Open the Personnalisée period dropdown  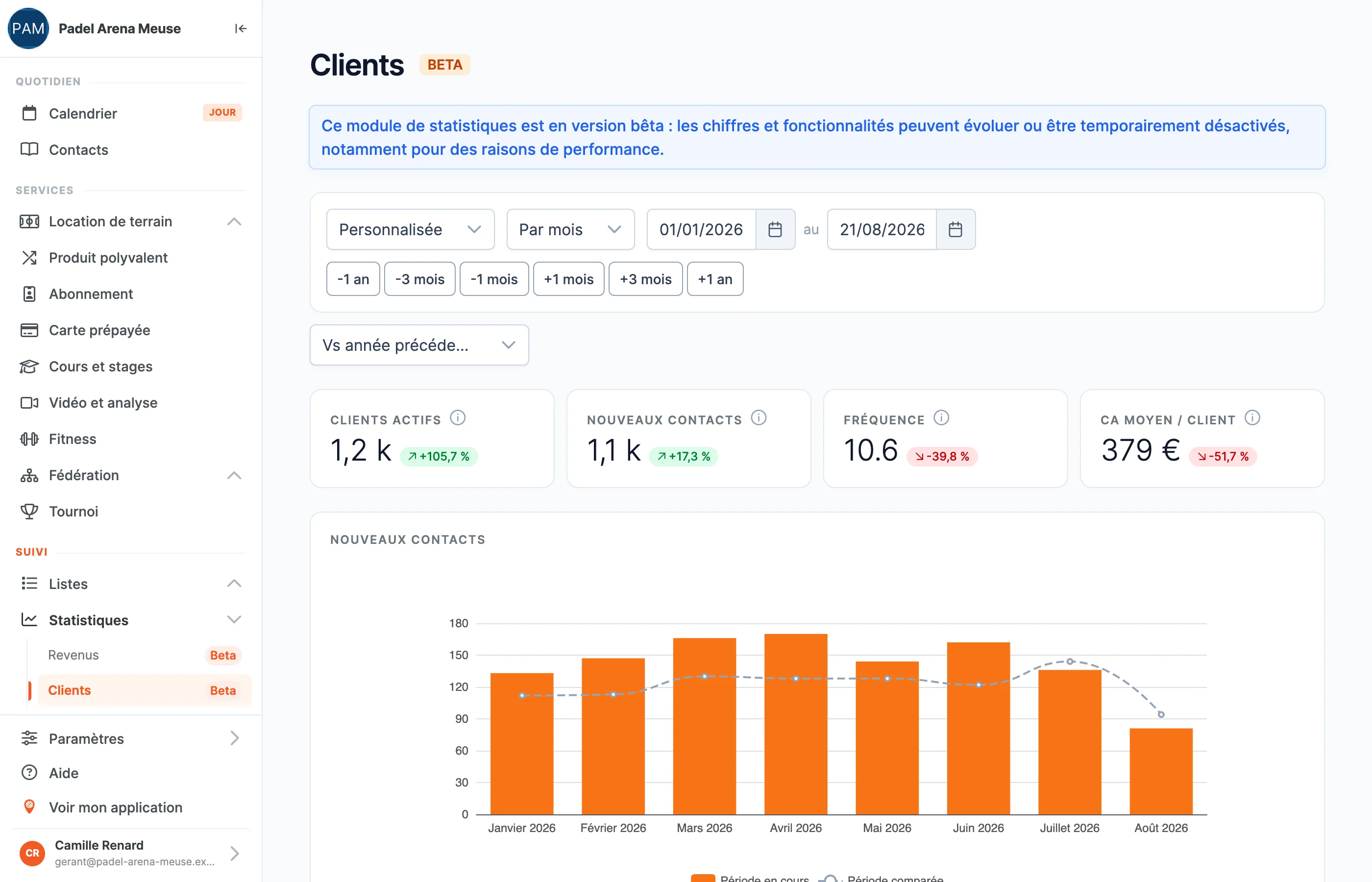(x=410, y=230)
